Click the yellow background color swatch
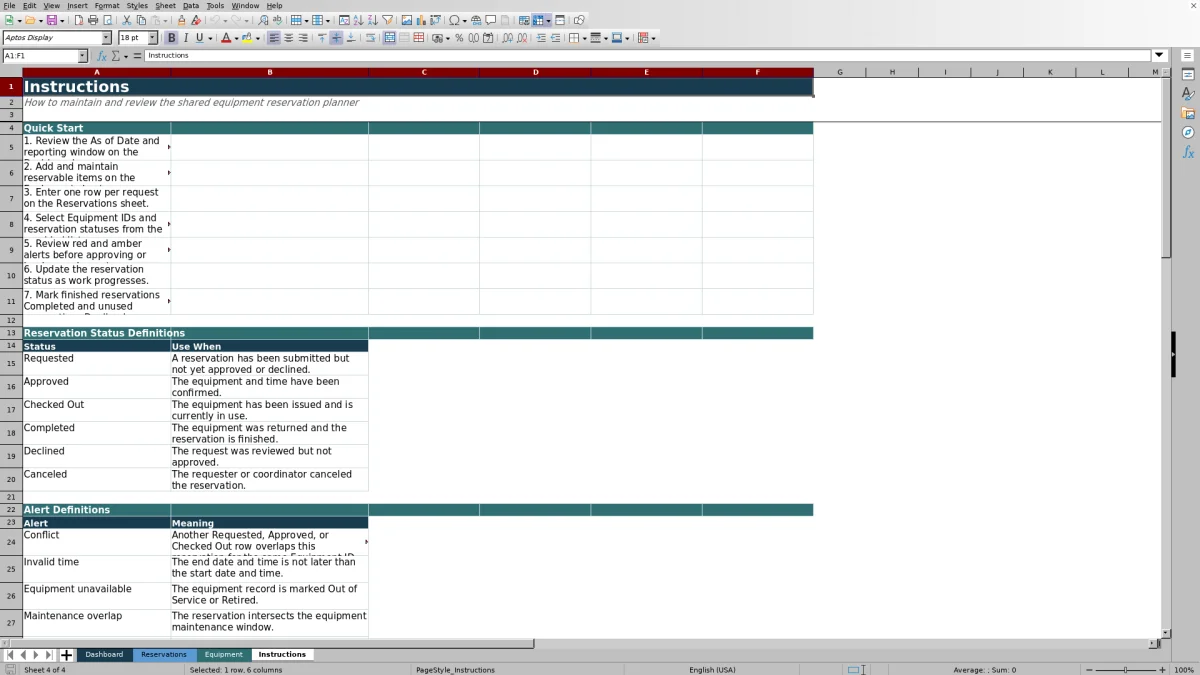The image size is (1200, 675). pos(247,38)
